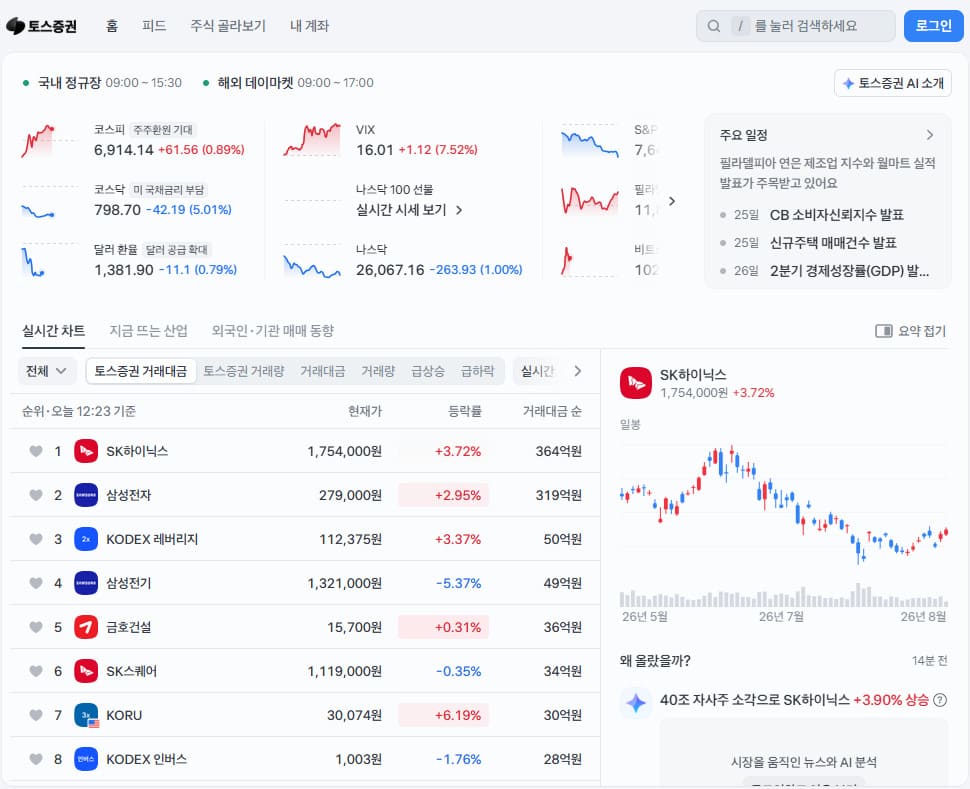Screen dimensions: 970x789
Task: Click the VIX mini chart
Action: [312, 140]
